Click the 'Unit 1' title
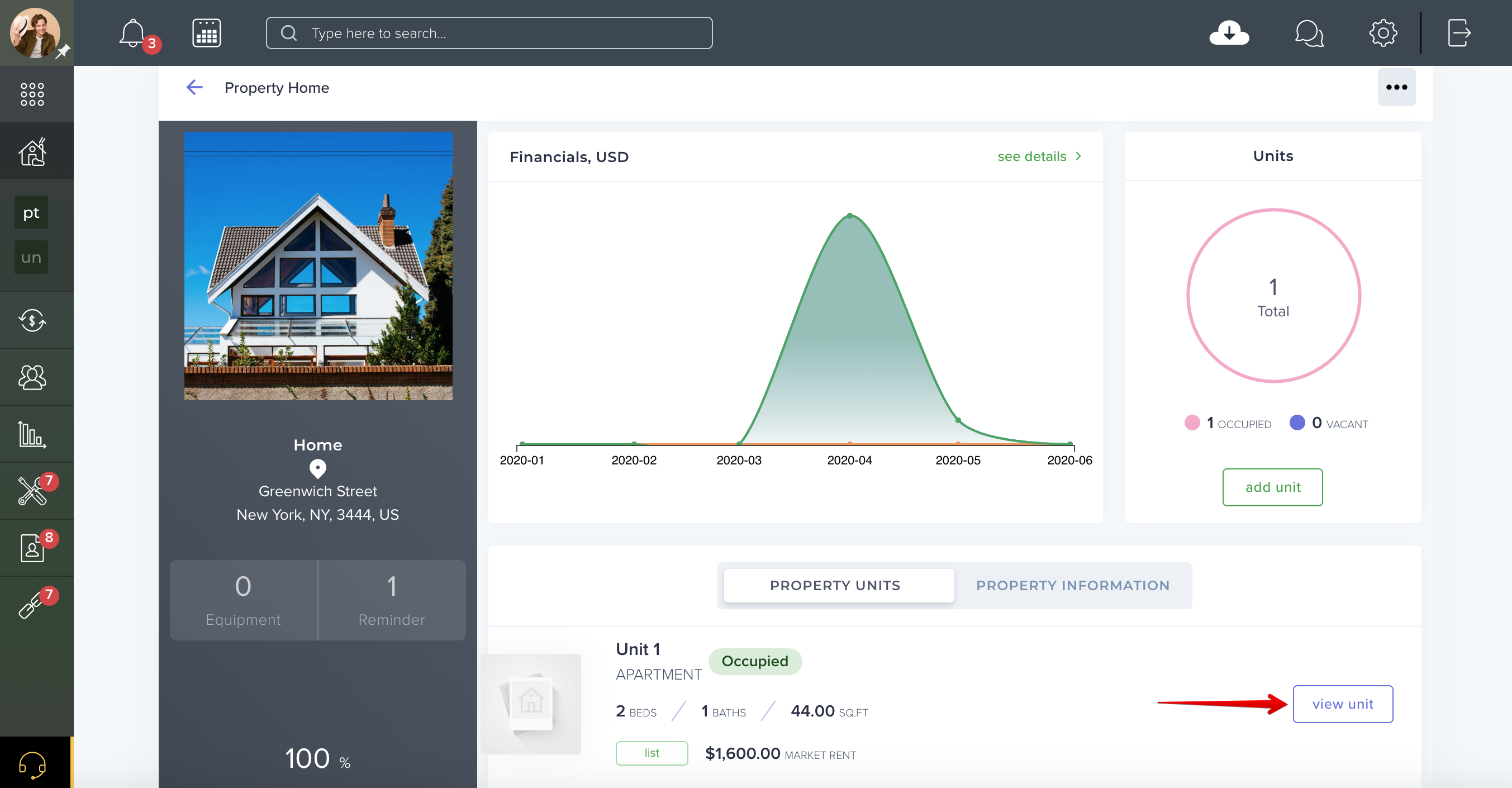 coord(638,649)
